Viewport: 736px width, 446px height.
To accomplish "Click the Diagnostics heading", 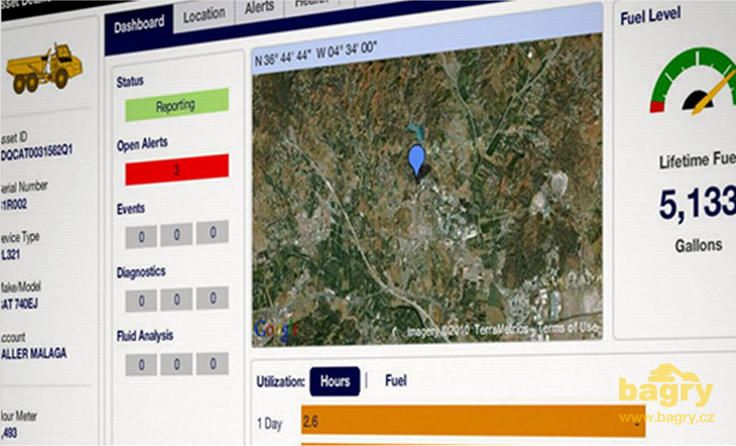I will tap(141, 272).
